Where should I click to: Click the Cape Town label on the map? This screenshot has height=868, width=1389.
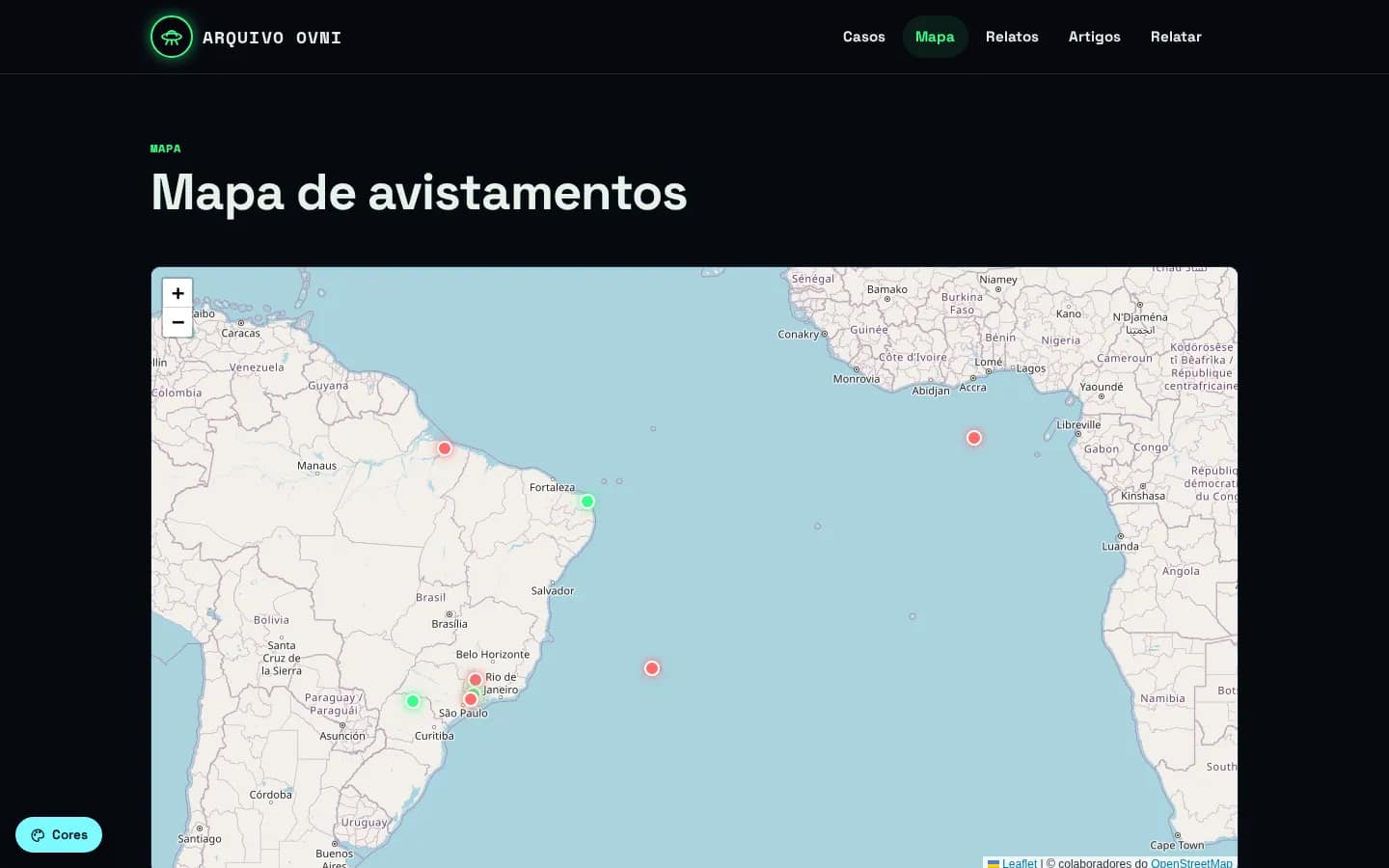pos(1177,845)
